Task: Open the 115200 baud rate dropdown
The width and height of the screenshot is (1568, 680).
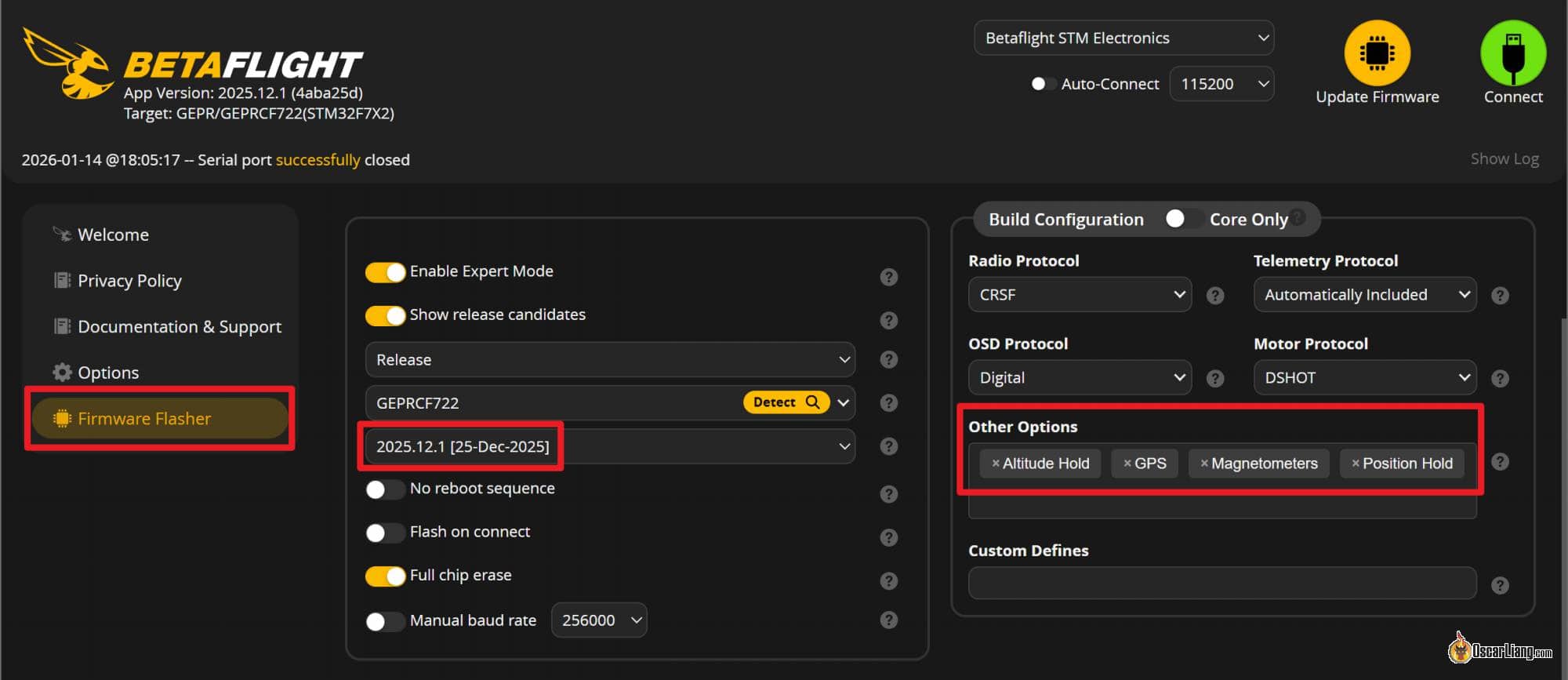Action: pos(1221,84)
